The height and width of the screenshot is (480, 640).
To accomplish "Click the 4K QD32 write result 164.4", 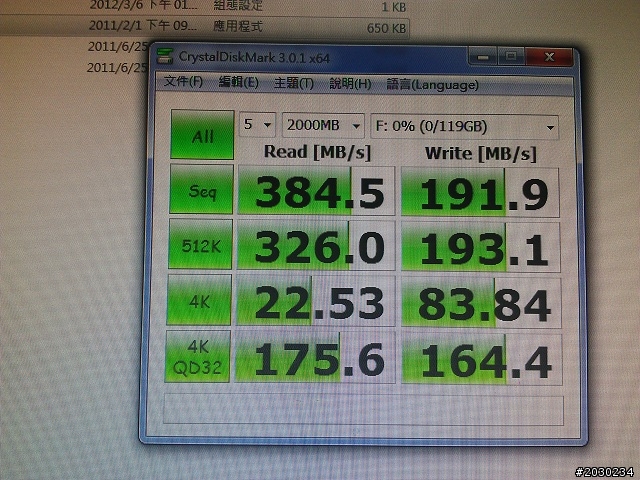I will point(482,360).
